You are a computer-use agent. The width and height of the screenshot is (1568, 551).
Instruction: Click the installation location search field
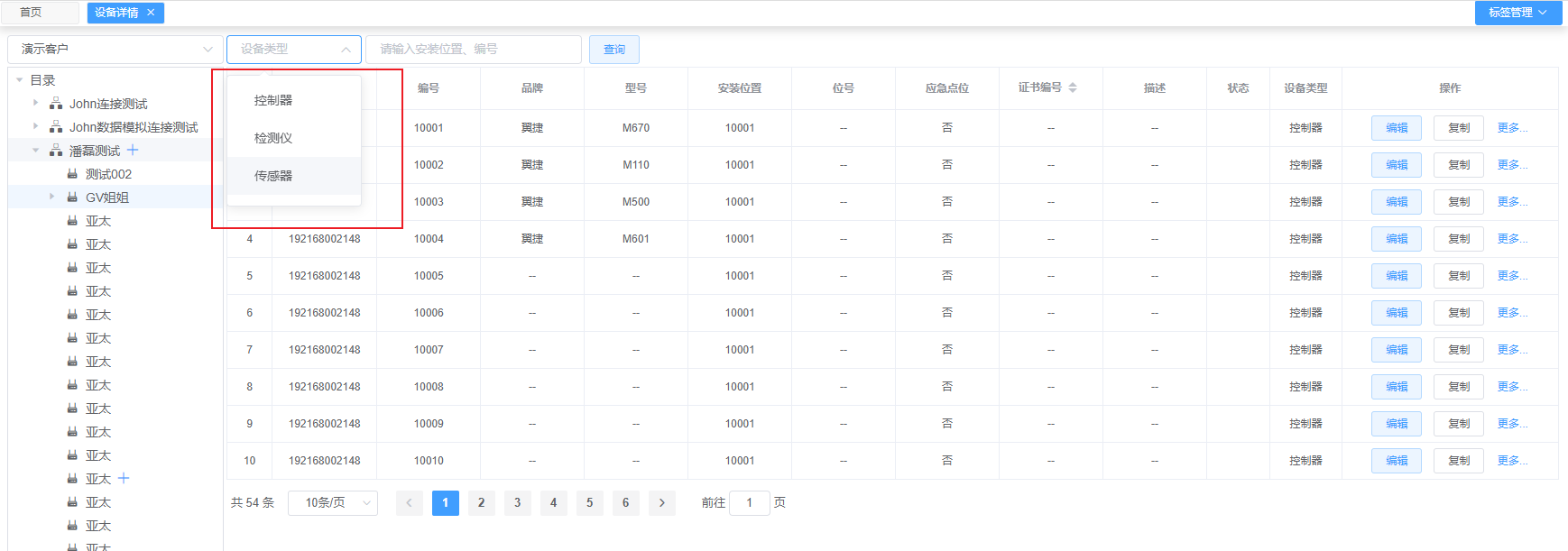pos(473,50)
